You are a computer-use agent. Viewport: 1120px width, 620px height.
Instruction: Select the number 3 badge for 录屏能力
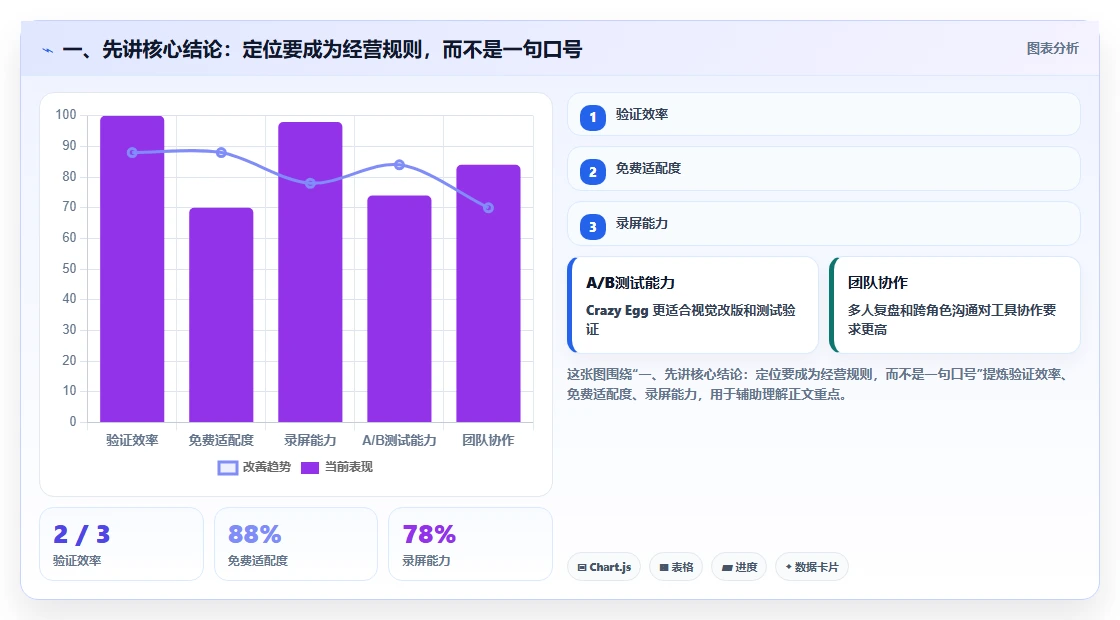[x=592, y=227]
